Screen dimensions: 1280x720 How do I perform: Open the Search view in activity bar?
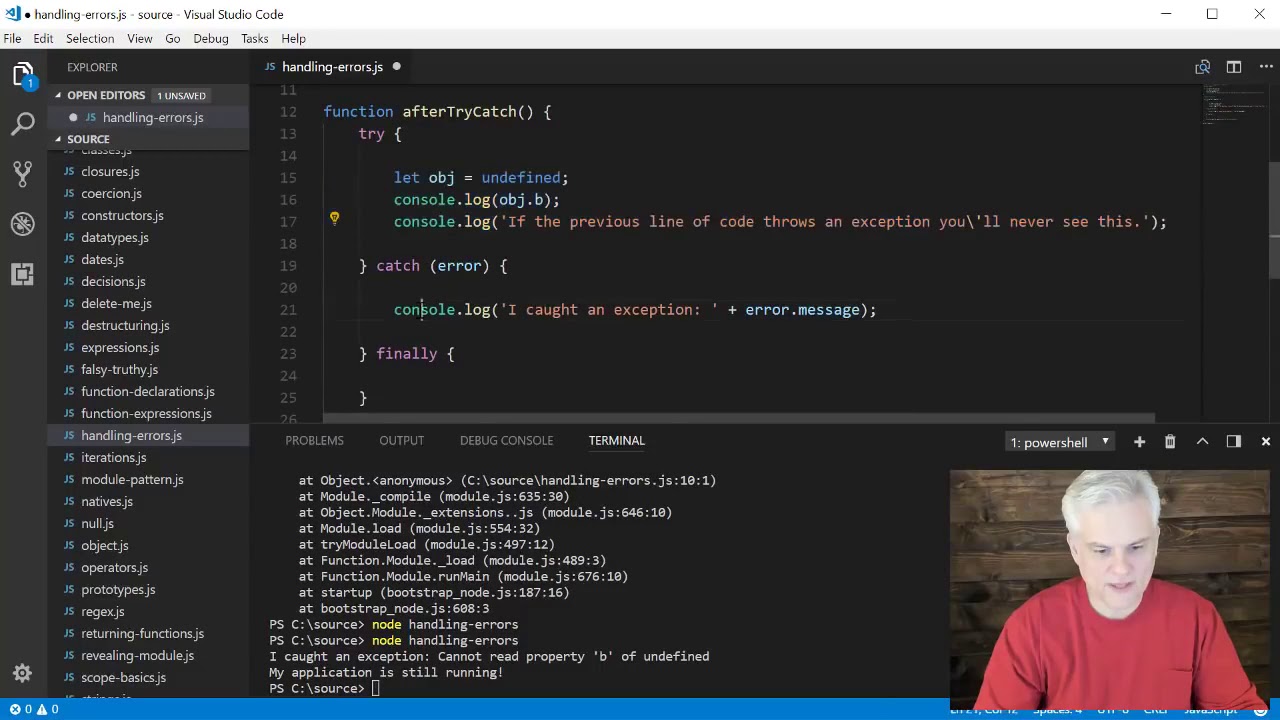23,124
